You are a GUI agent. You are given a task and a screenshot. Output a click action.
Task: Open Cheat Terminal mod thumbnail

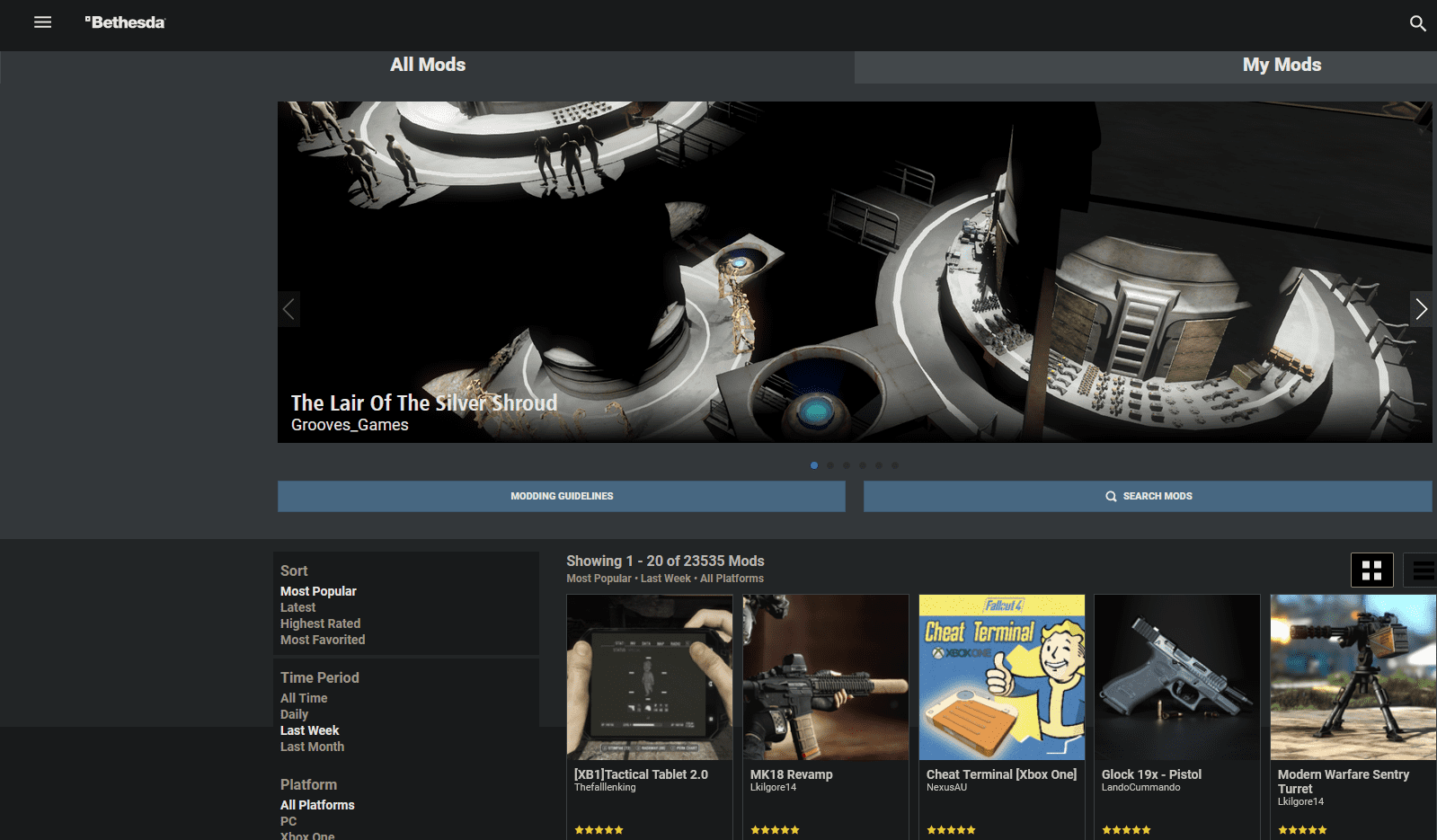[x=1002, y=677]
